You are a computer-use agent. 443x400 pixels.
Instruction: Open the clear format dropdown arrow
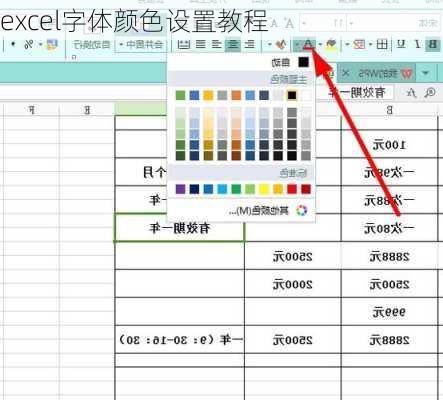(270, 44)
